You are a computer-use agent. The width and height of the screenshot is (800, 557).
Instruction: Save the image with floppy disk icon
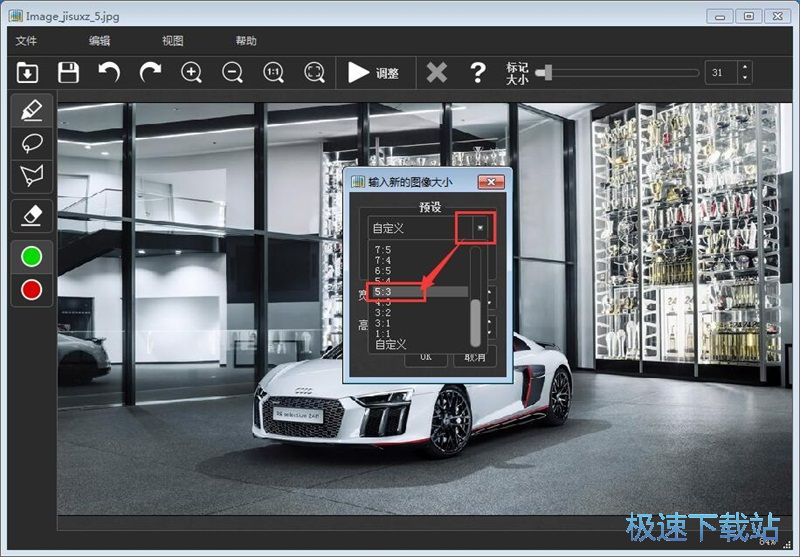click(x=68, y=72)
